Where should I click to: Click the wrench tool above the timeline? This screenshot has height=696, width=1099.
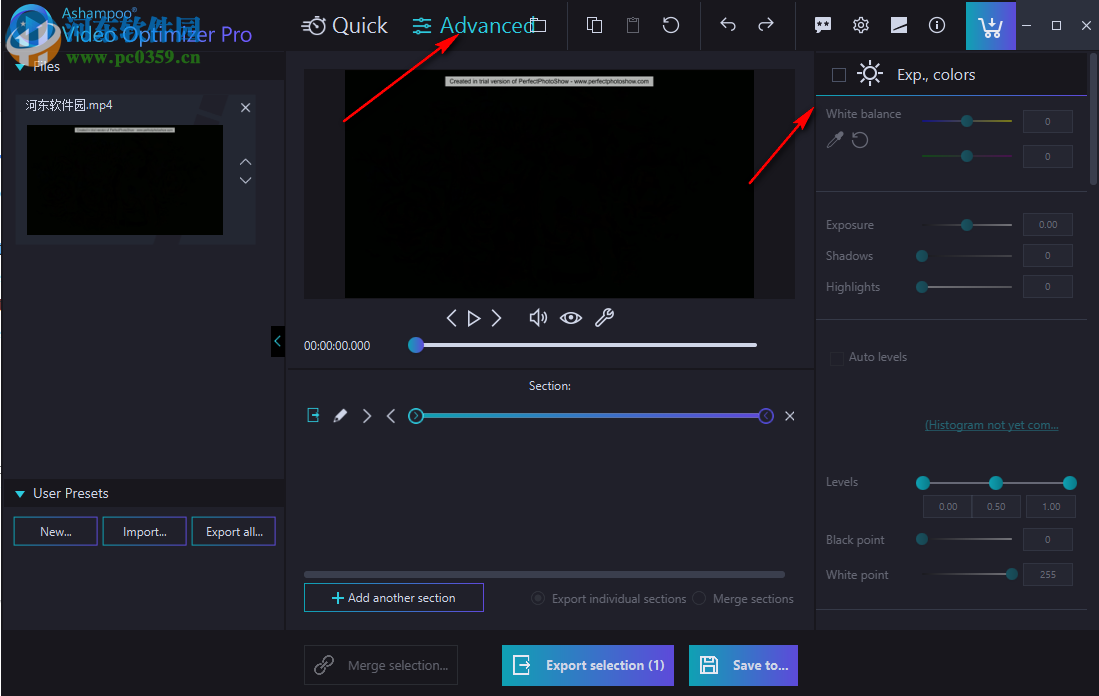coord(603,317)
